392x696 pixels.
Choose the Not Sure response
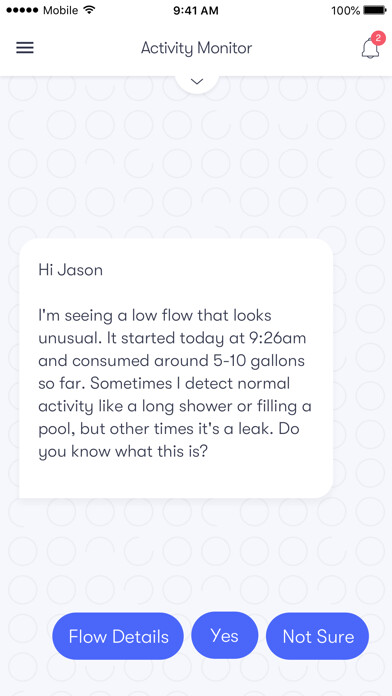click(317, 637)
